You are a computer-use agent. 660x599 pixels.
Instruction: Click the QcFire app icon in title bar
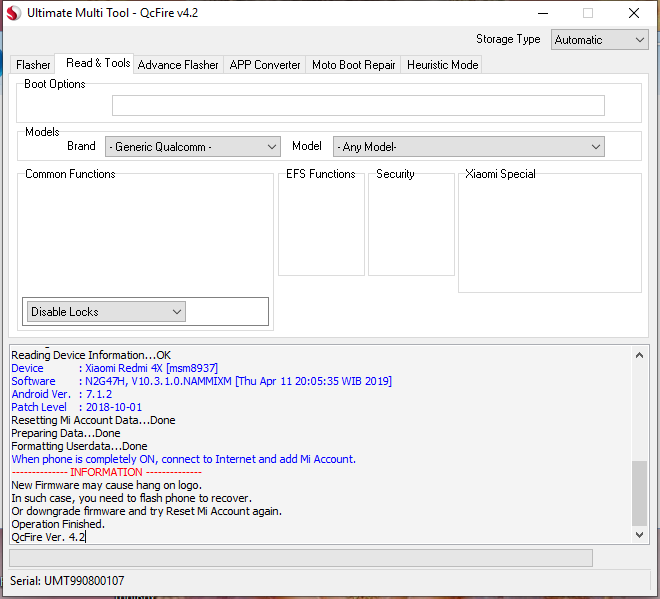(x=13, y=14)
